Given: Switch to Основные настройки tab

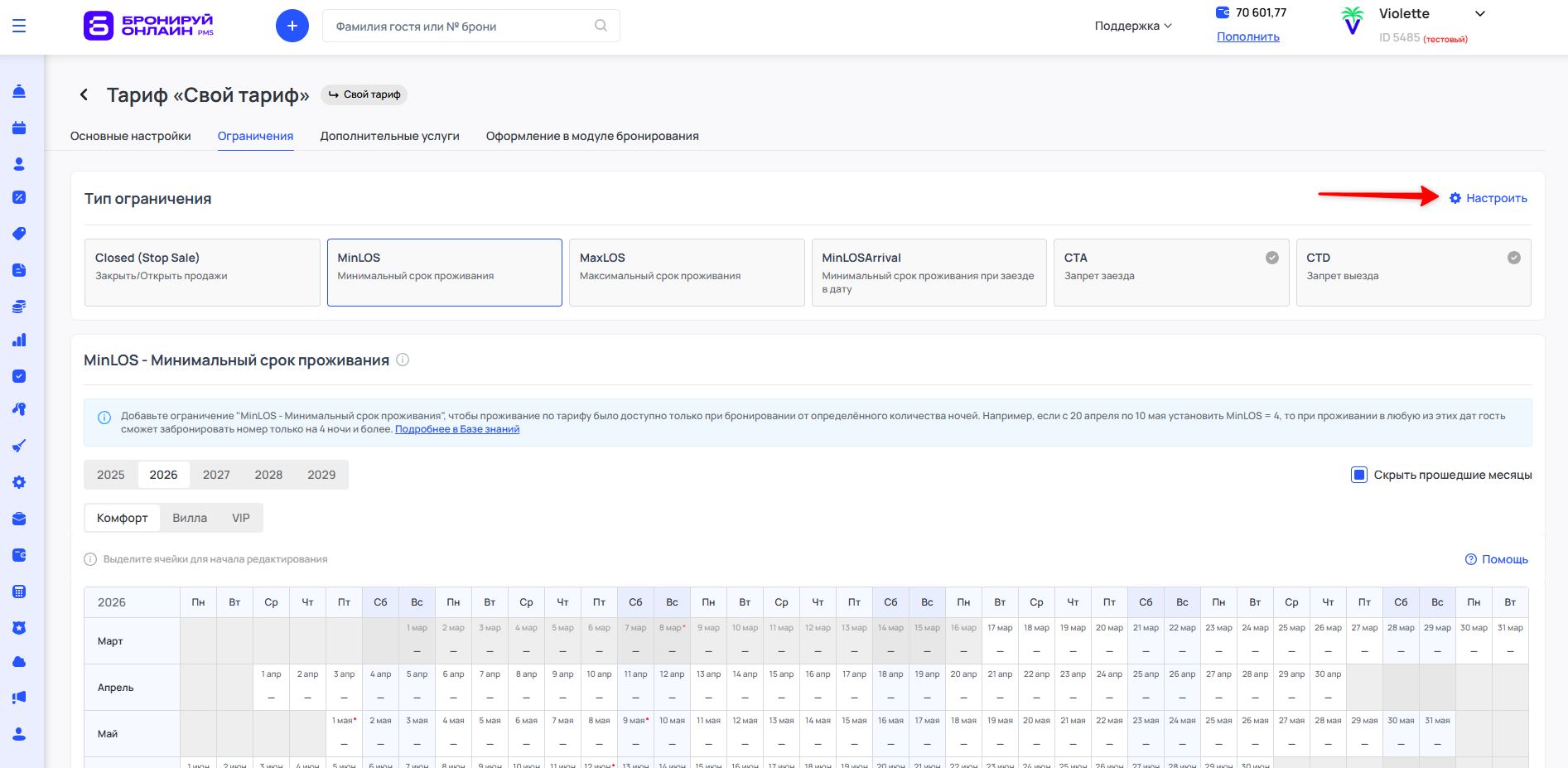Looking at the screenshot, I should tap(131, 136).
